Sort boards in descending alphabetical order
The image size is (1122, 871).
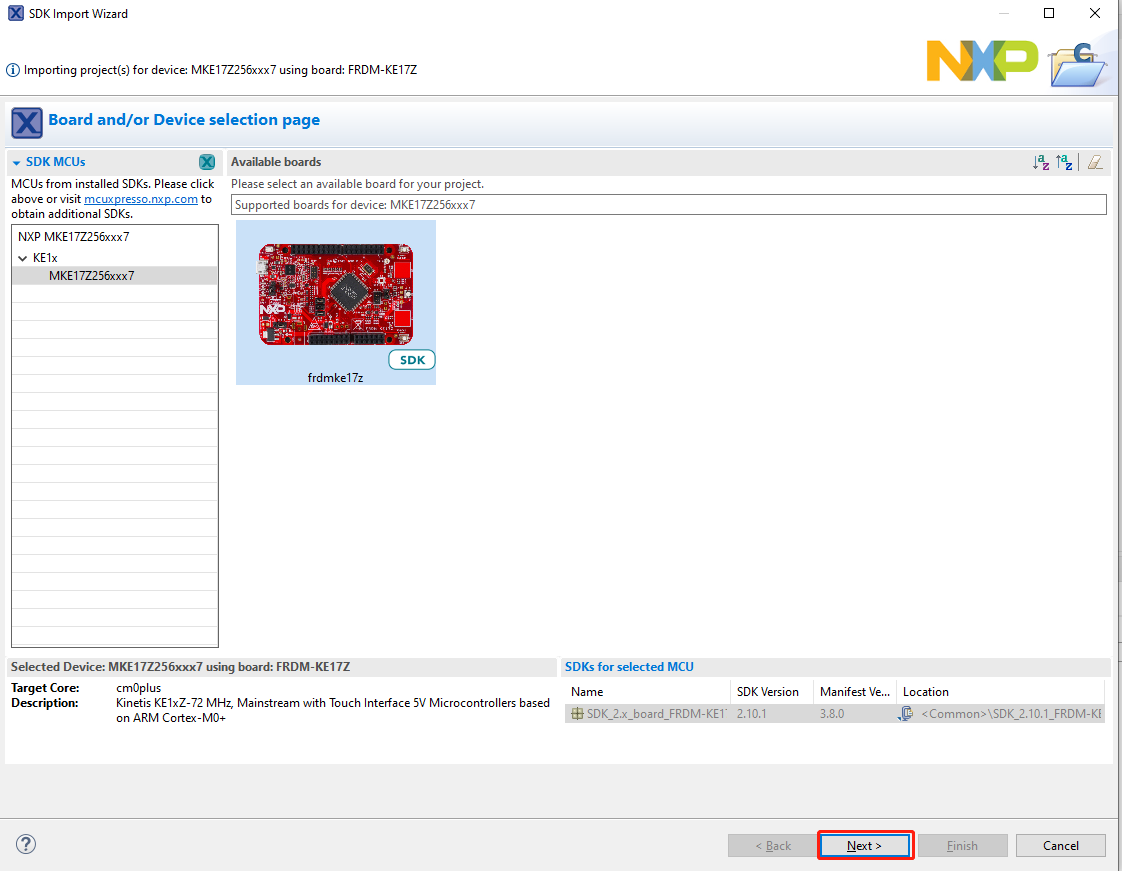click(x=1064, y=162)
